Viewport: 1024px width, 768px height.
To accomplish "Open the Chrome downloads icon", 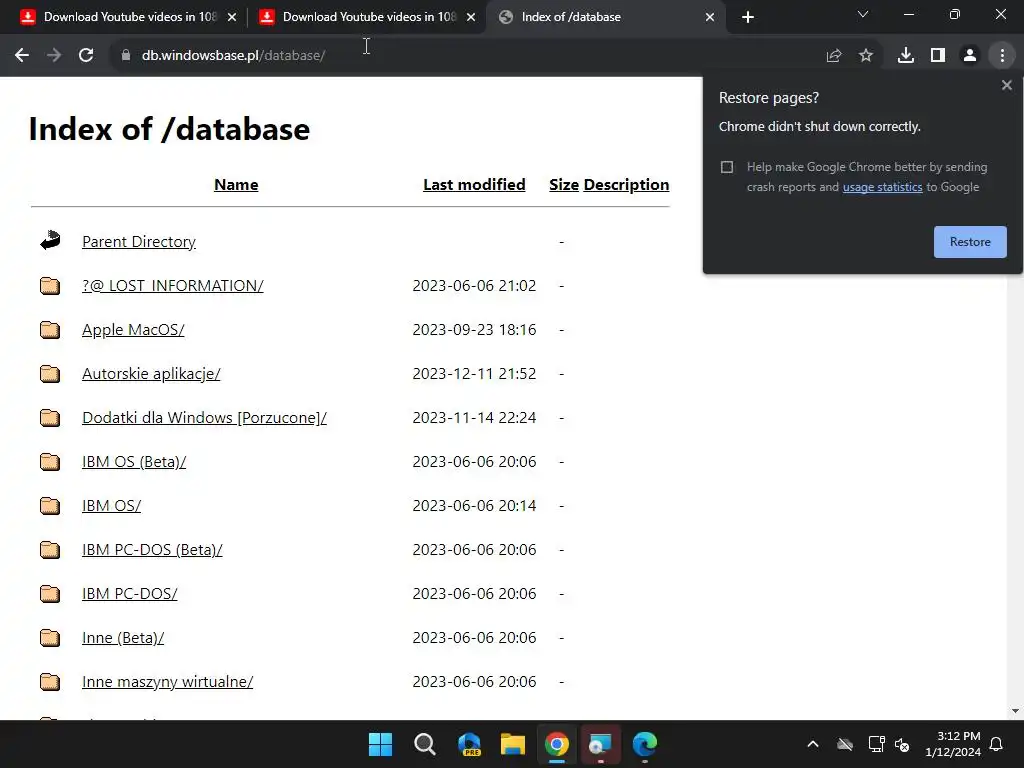I will [906, 56].
